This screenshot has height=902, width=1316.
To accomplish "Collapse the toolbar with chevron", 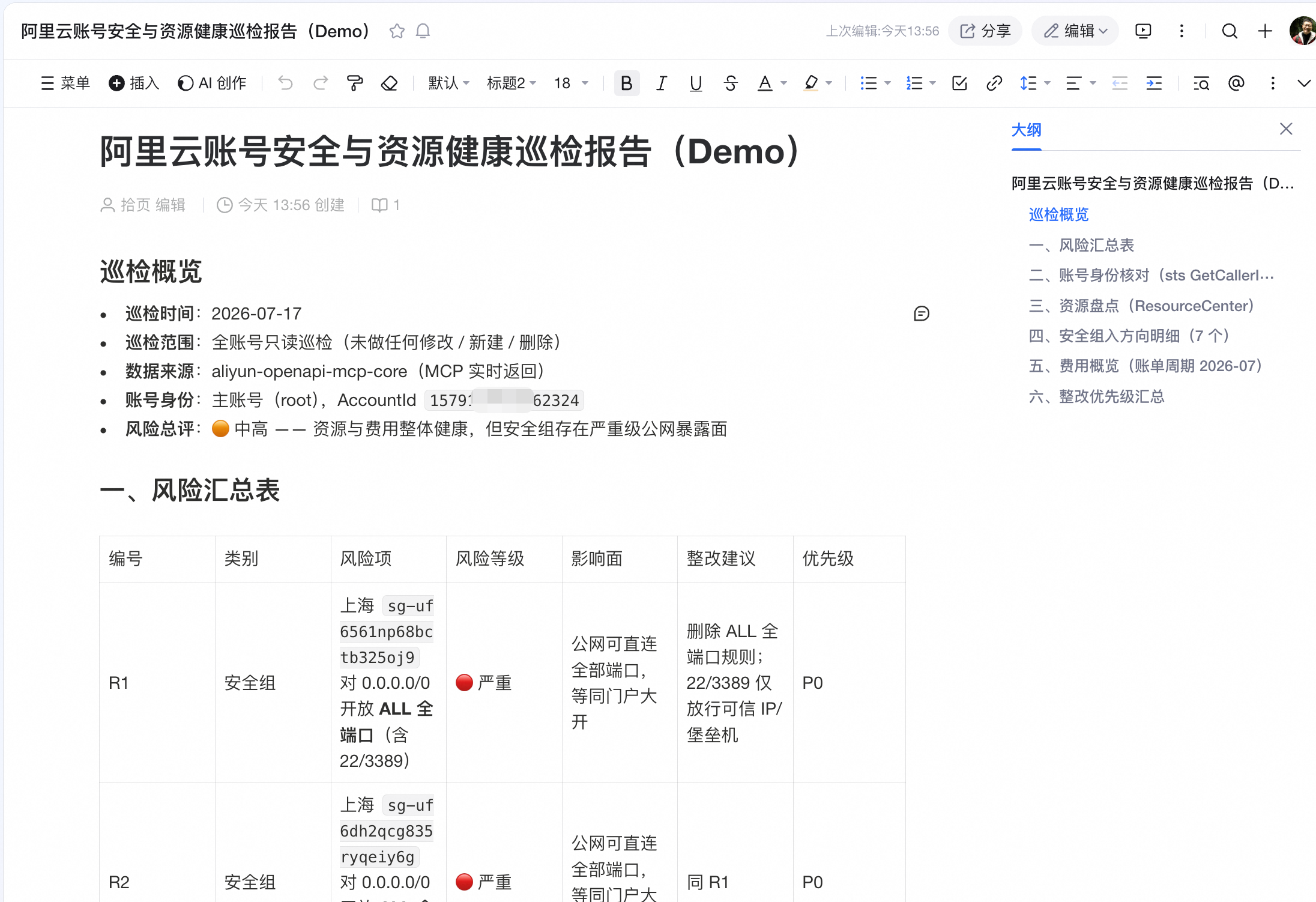I will click(x=1303, y=83).
